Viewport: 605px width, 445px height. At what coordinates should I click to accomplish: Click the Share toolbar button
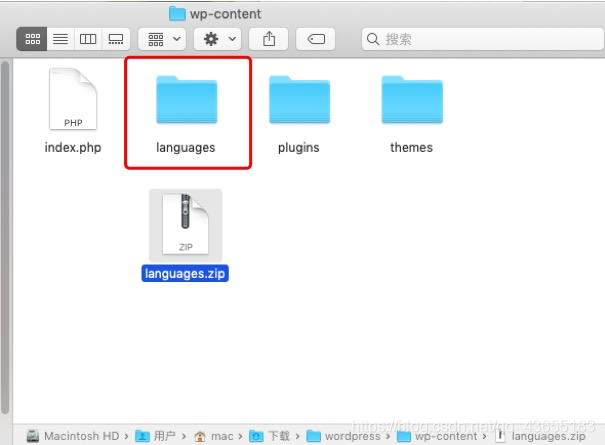click(269, 39)
